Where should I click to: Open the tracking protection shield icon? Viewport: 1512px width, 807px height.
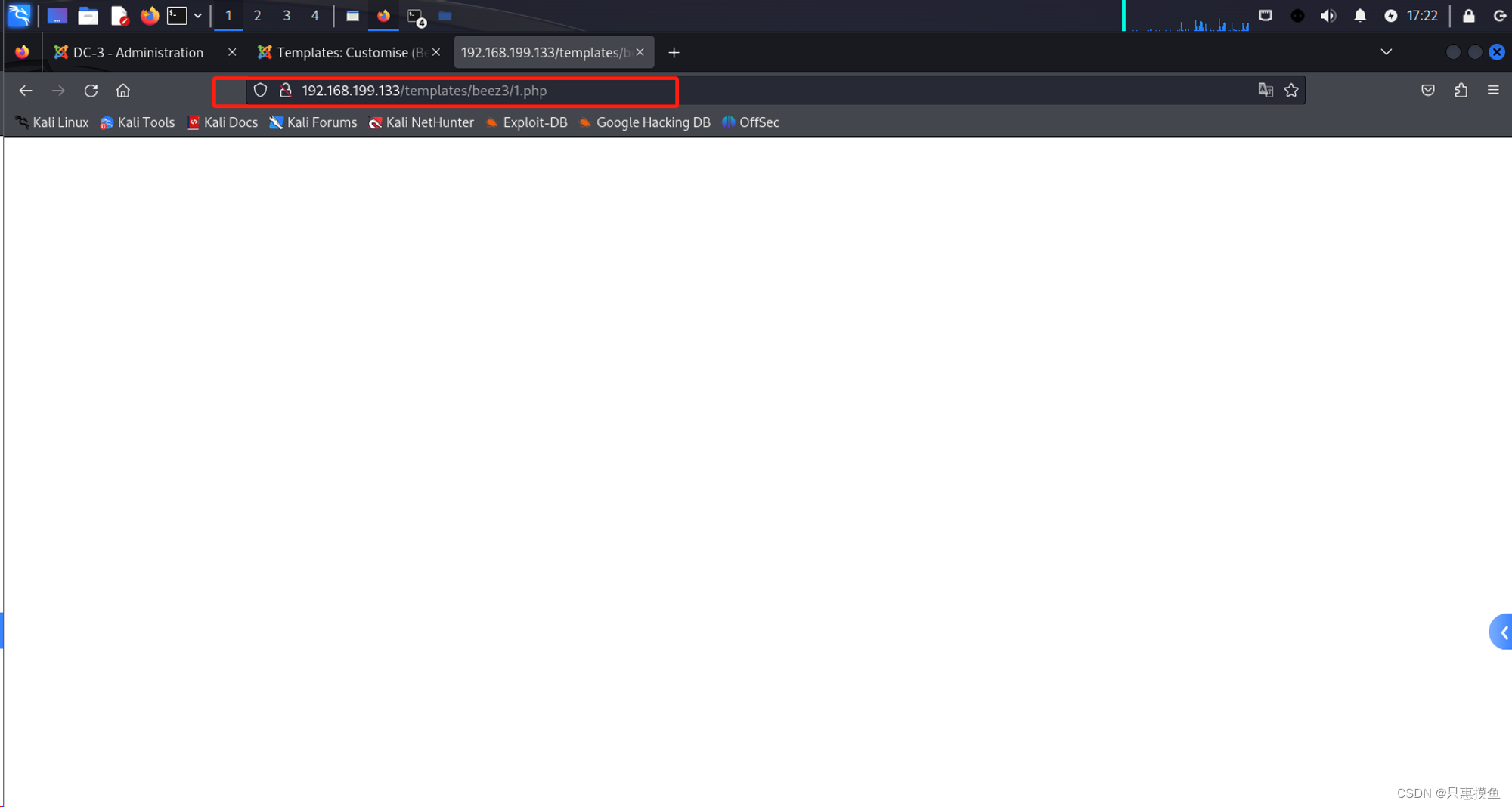click(x=260, y=91)
